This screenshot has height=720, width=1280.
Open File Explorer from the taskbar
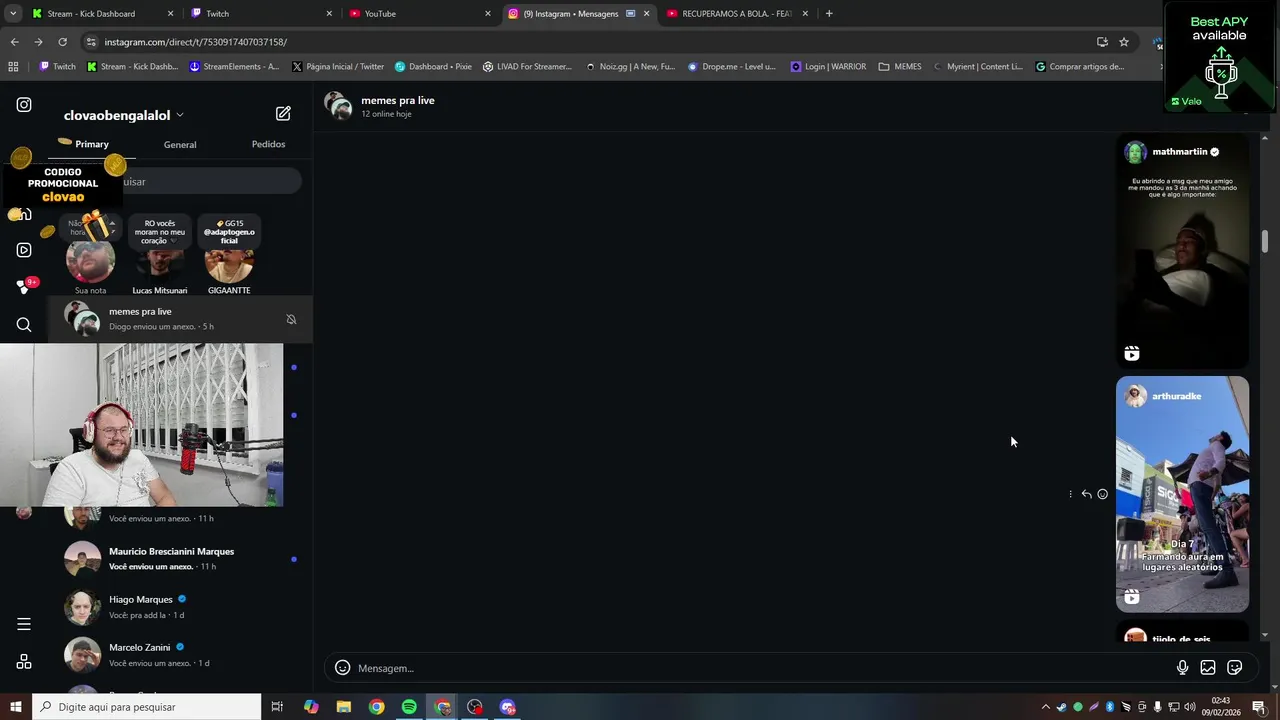click(344, 707)
